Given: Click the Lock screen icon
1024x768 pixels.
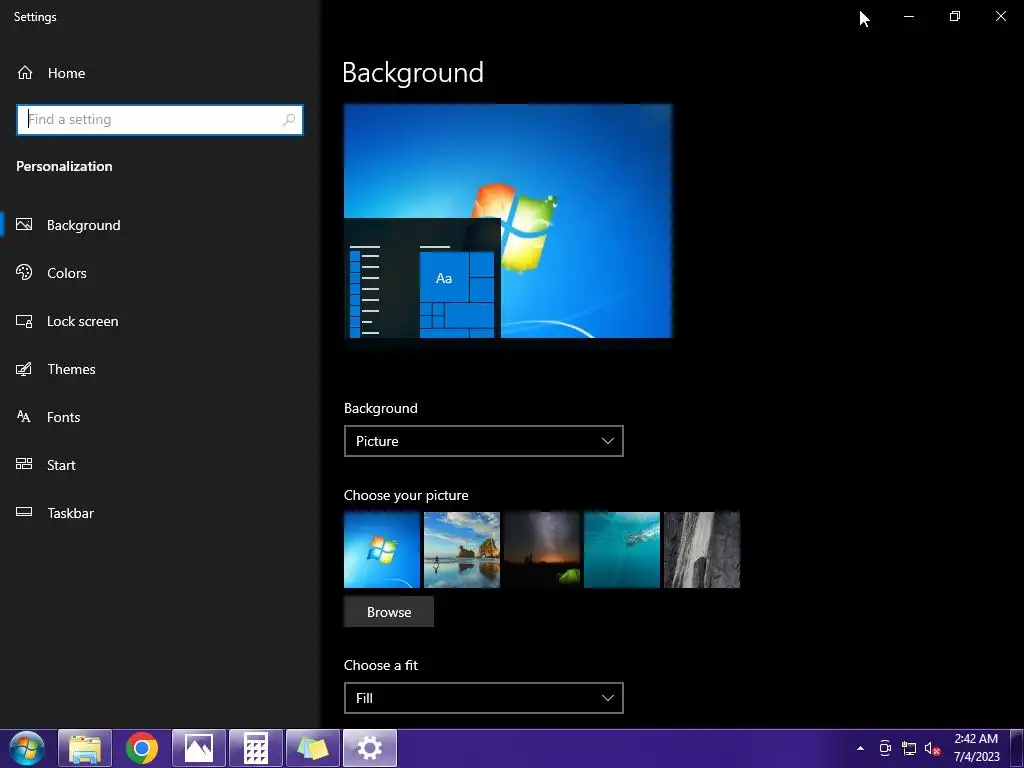Looking at the screenshot, I should click(x=24, y=321).
